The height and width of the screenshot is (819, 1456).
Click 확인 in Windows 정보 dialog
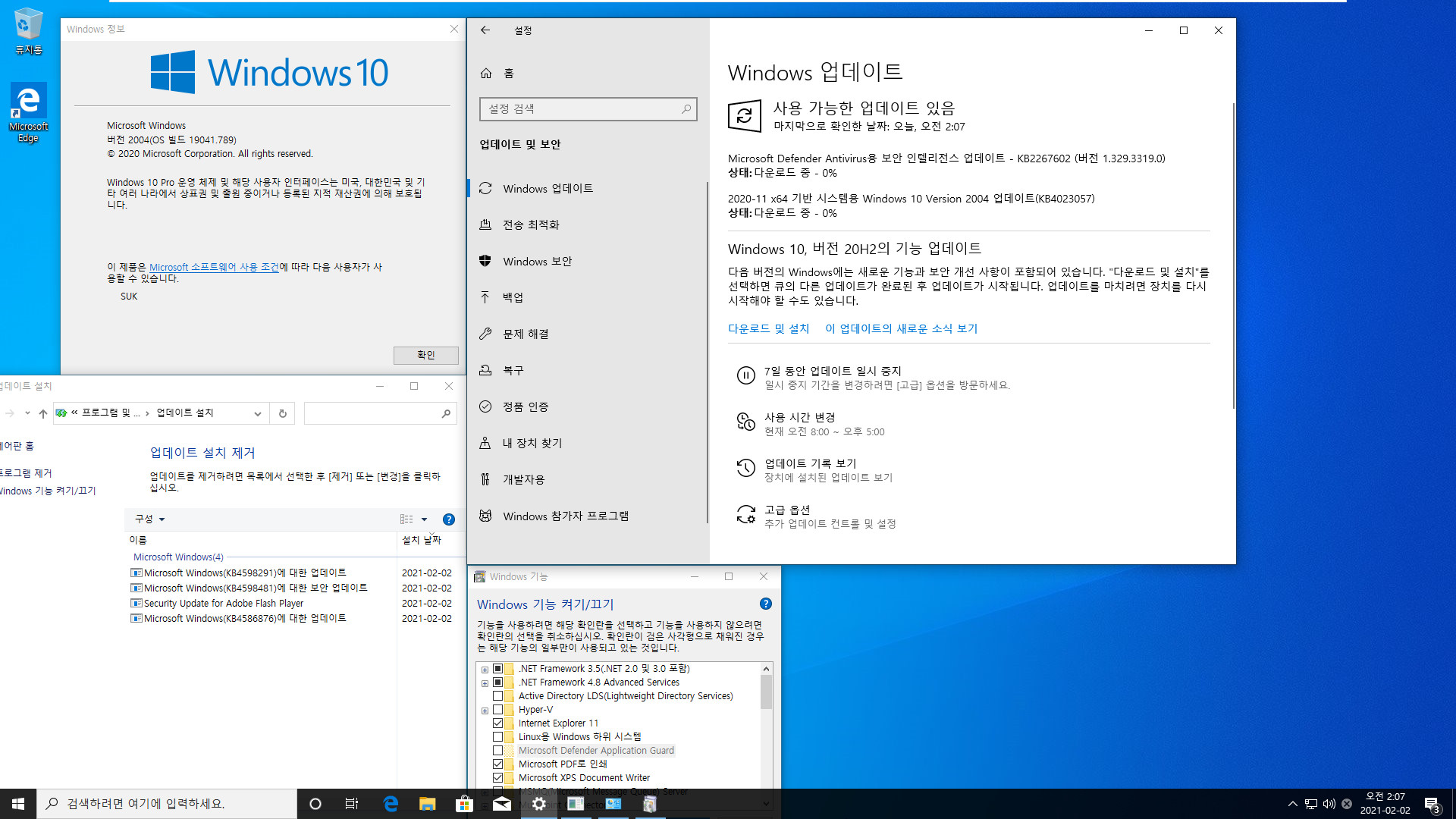click(x=425, y=355)
